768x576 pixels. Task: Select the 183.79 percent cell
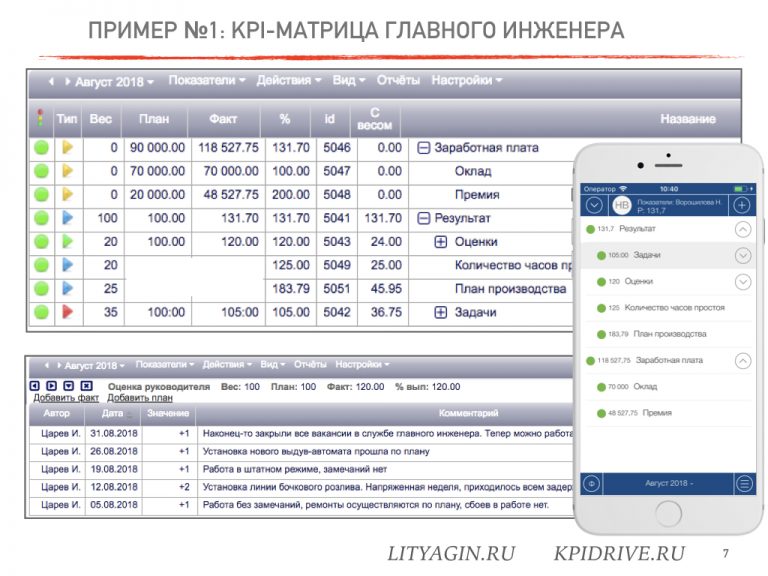point(290,289)
